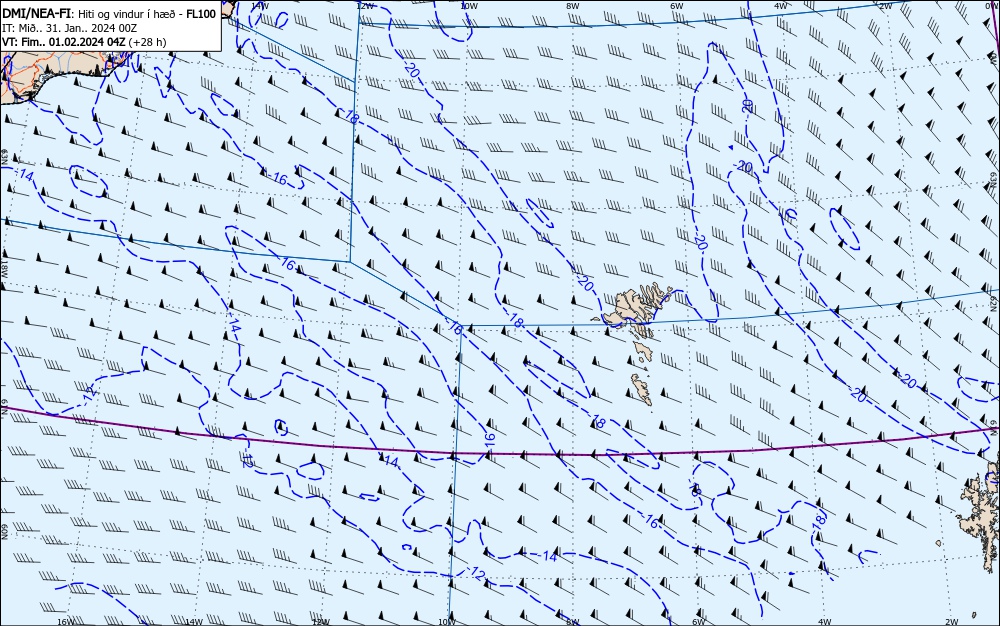Click the '(+28 h)' forecast offset text

pos(147,42)
